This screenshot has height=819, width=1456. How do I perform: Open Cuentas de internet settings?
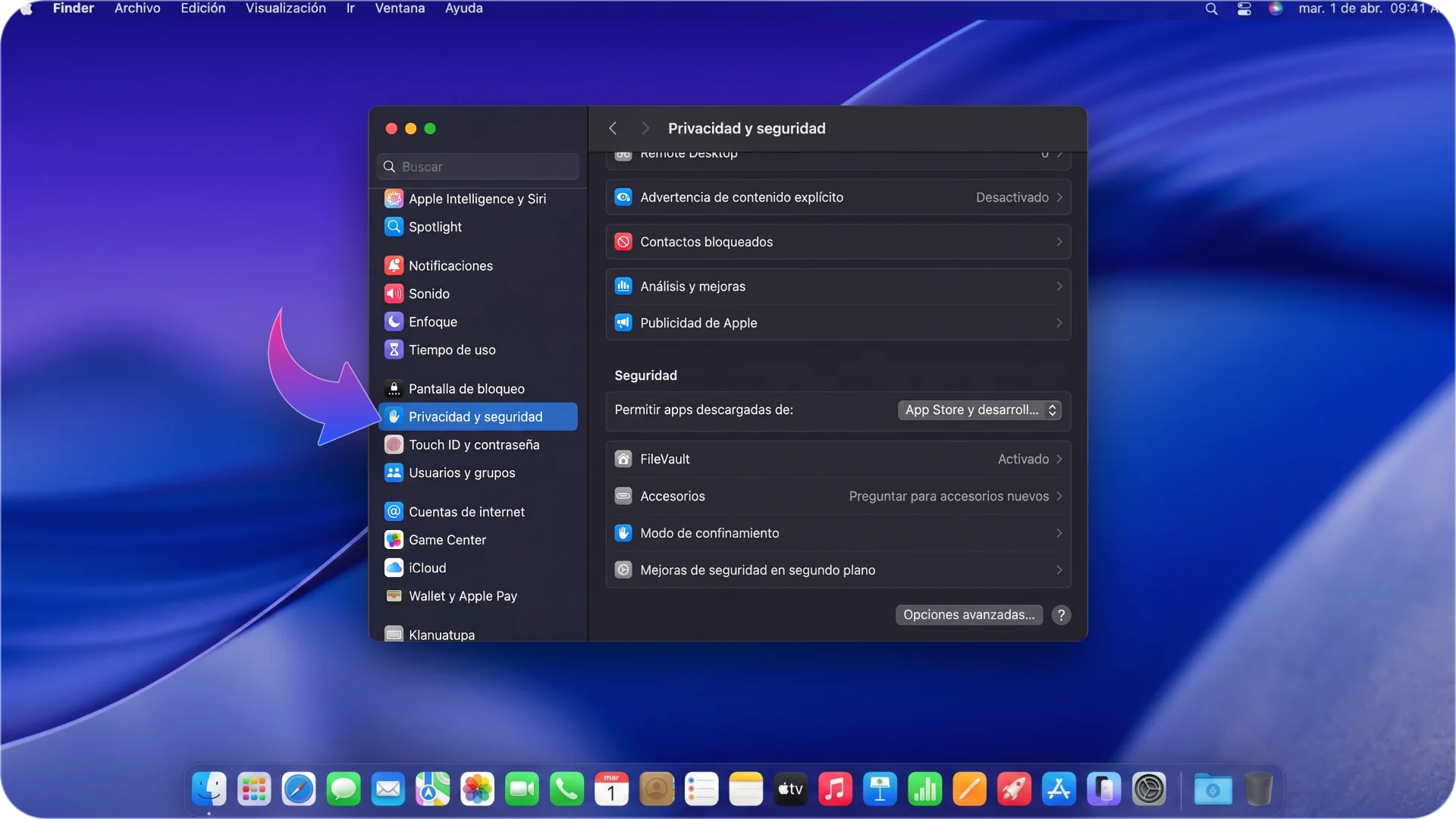(x=478, y=512)
